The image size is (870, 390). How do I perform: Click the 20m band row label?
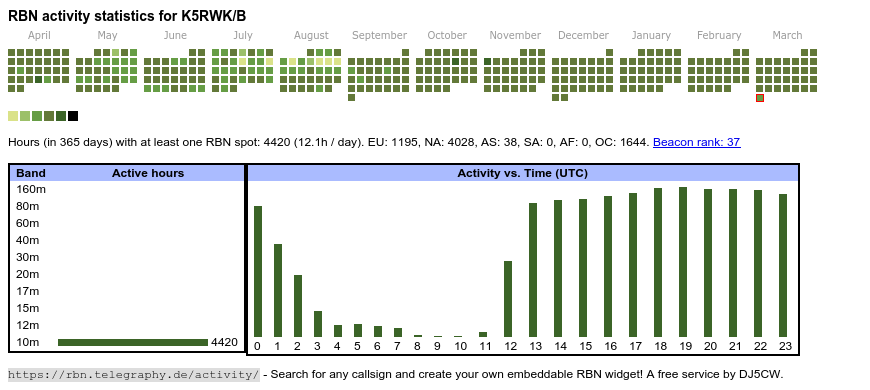click(28, 274)
